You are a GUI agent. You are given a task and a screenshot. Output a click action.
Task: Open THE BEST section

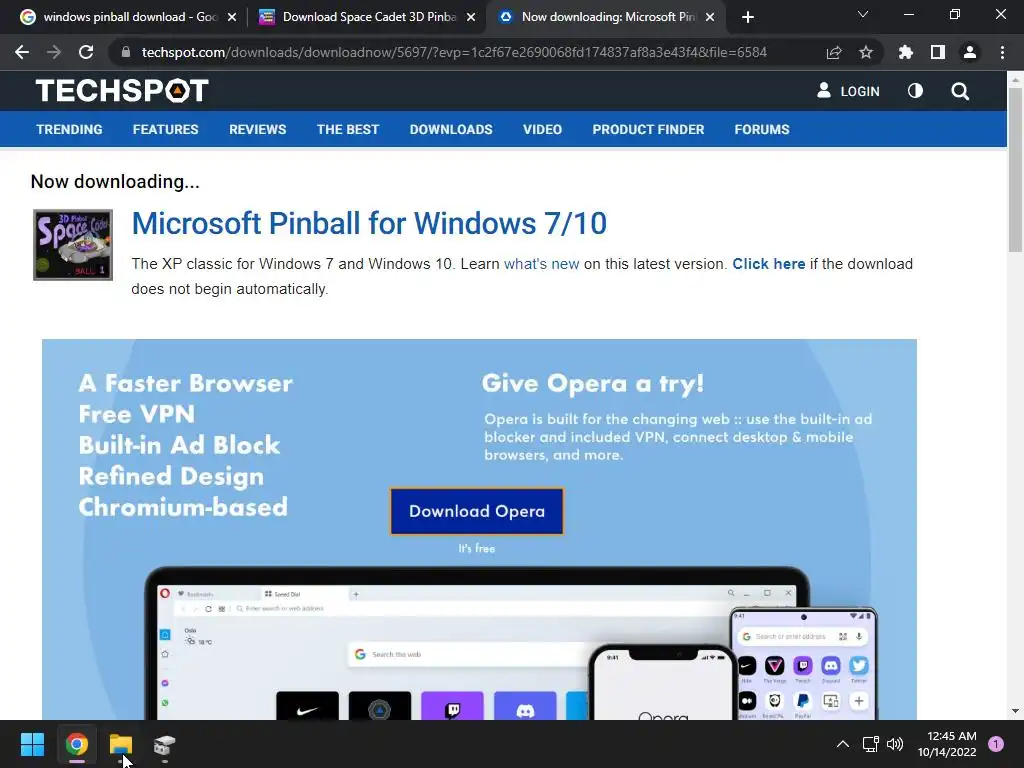(347, 129)
